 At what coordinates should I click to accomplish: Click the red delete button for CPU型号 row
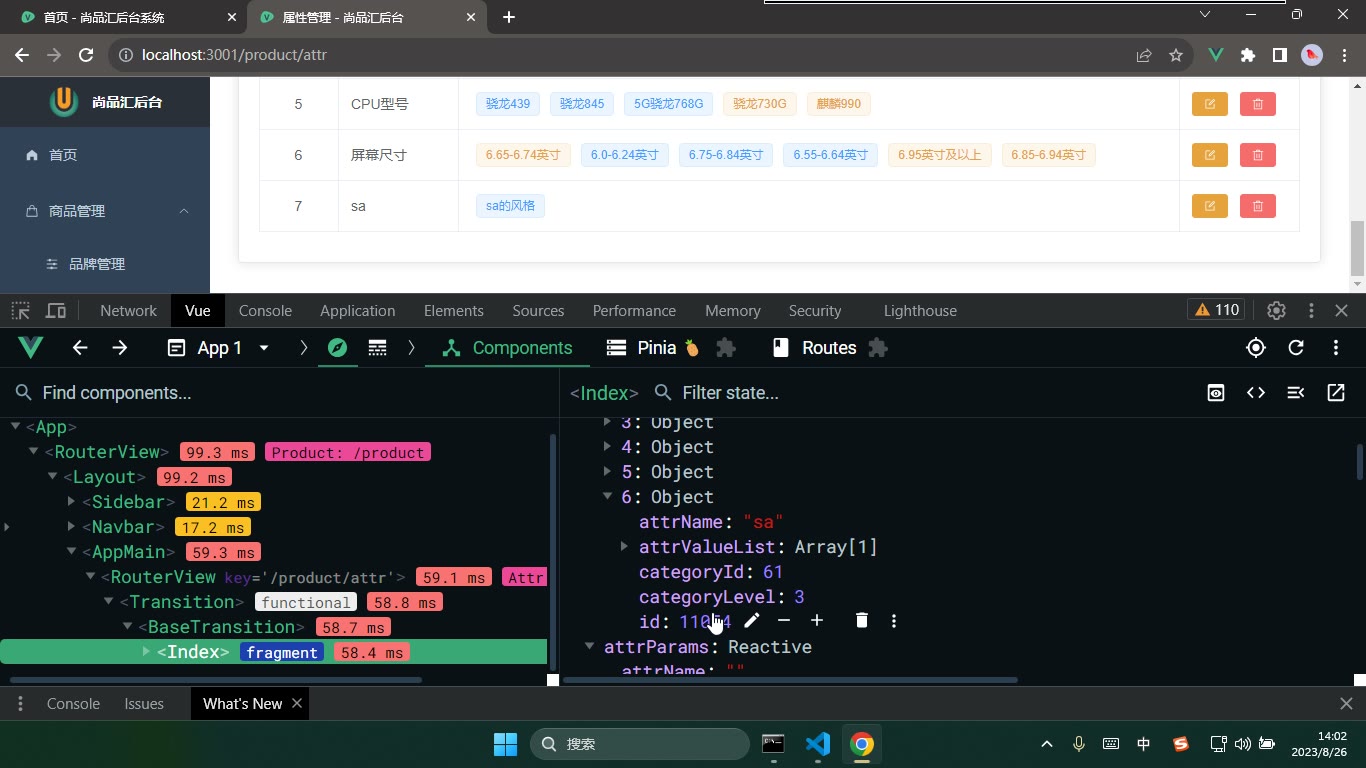click(1257, 104)
